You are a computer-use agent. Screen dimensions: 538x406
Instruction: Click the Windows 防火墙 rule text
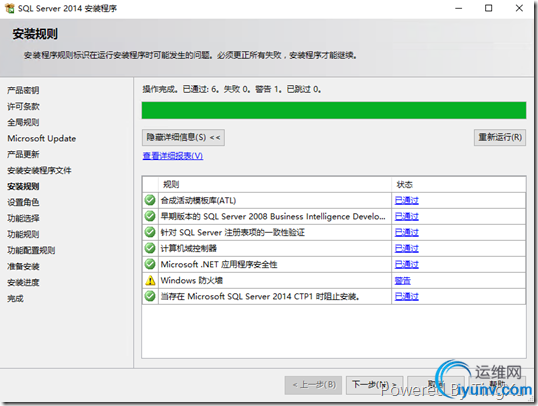[192, 280]
